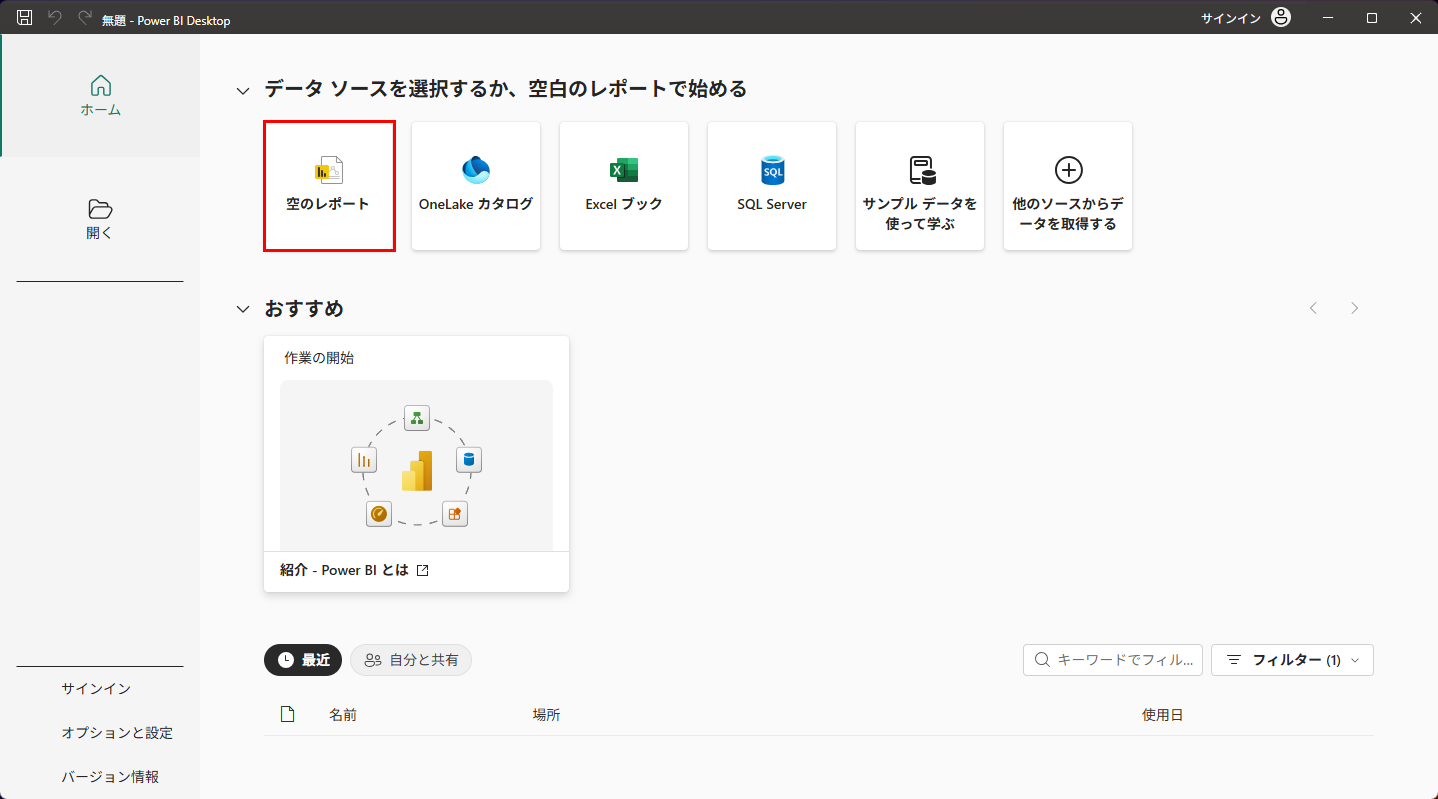Open the フィルター (1) dropdown

point(1292,660)
